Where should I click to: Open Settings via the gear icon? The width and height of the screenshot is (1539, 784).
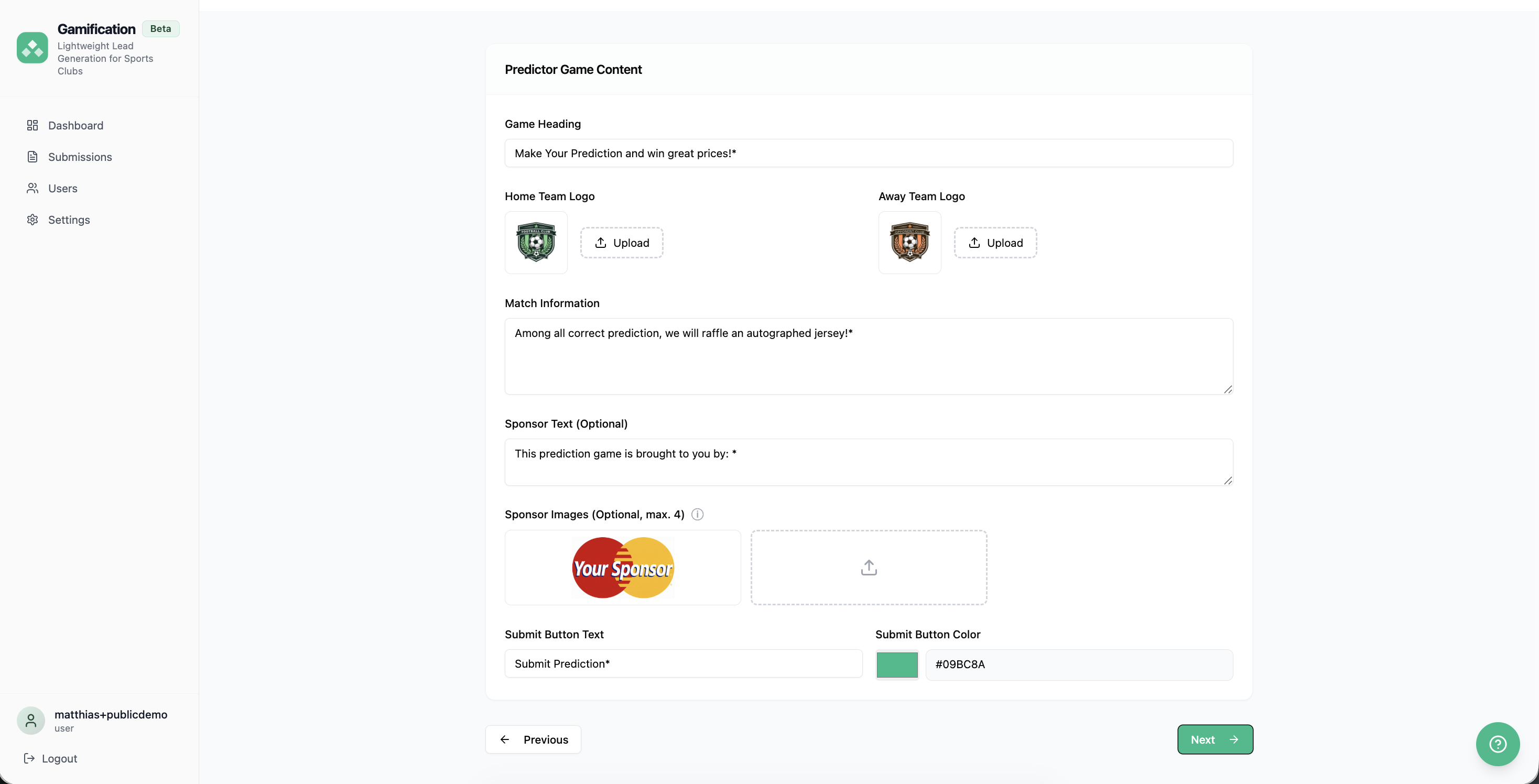[x=32, y=220]
